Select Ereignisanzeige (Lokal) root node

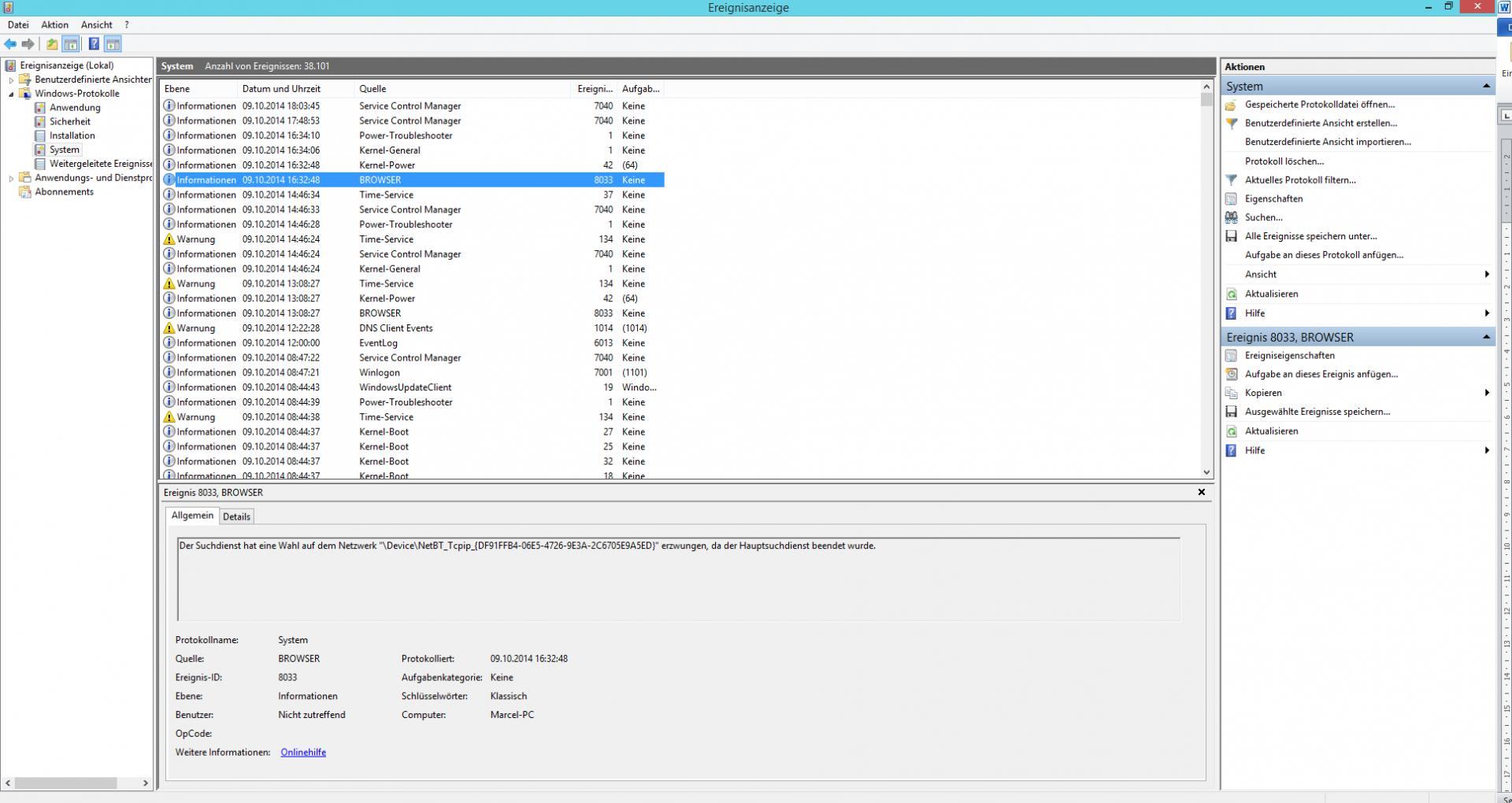click(67, 66)
